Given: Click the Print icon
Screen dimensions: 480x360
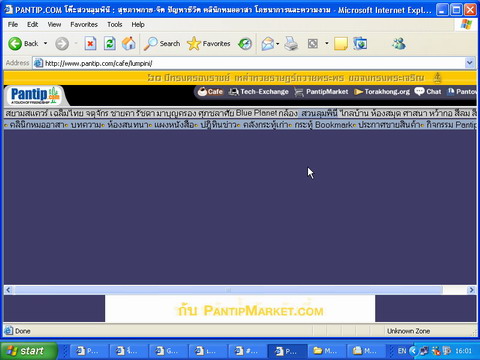Looking at the screenshot, I should click(291, 44).
